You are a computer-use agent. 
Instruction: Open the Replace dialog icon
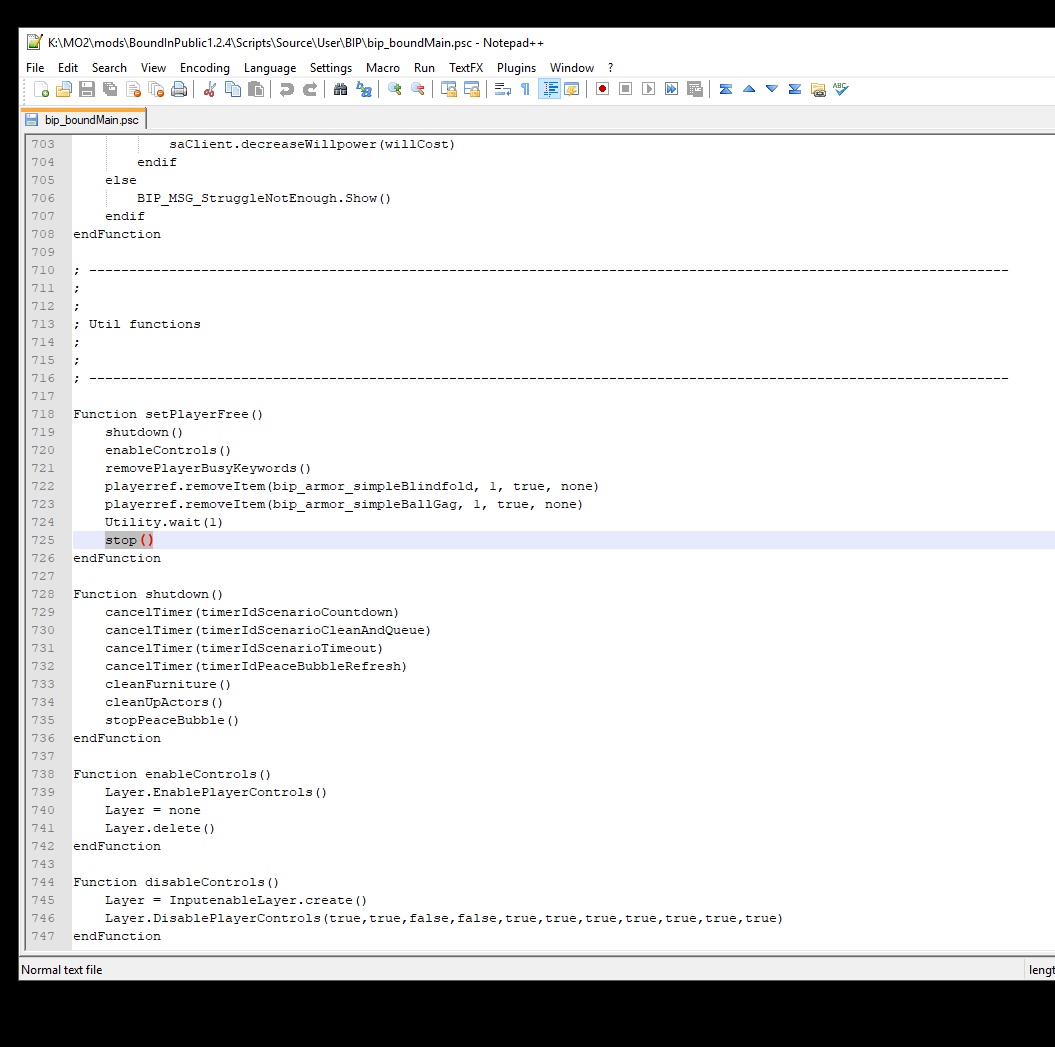(x=363, y=89)
